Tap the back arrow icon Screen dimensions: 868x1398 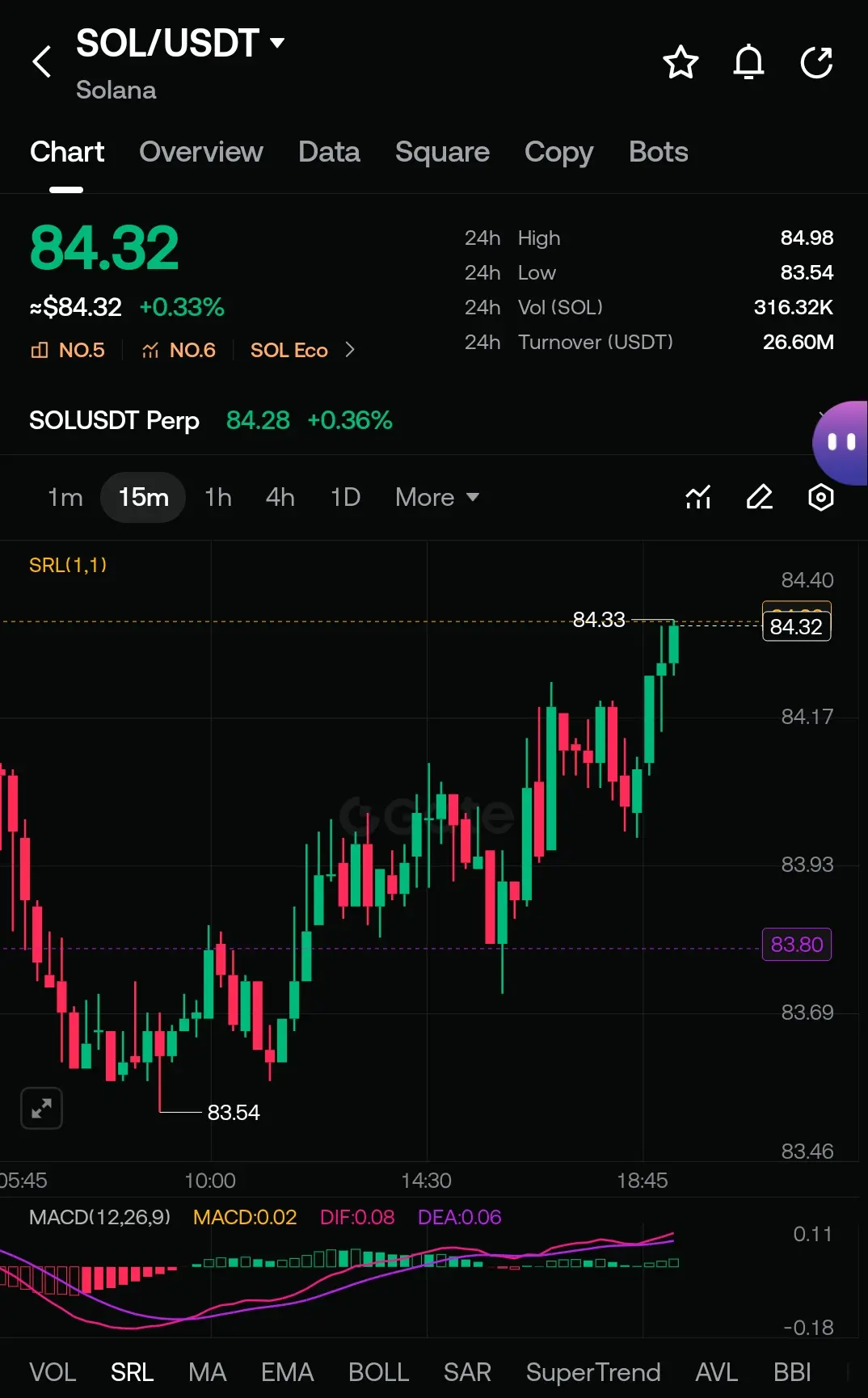point(42,62)
